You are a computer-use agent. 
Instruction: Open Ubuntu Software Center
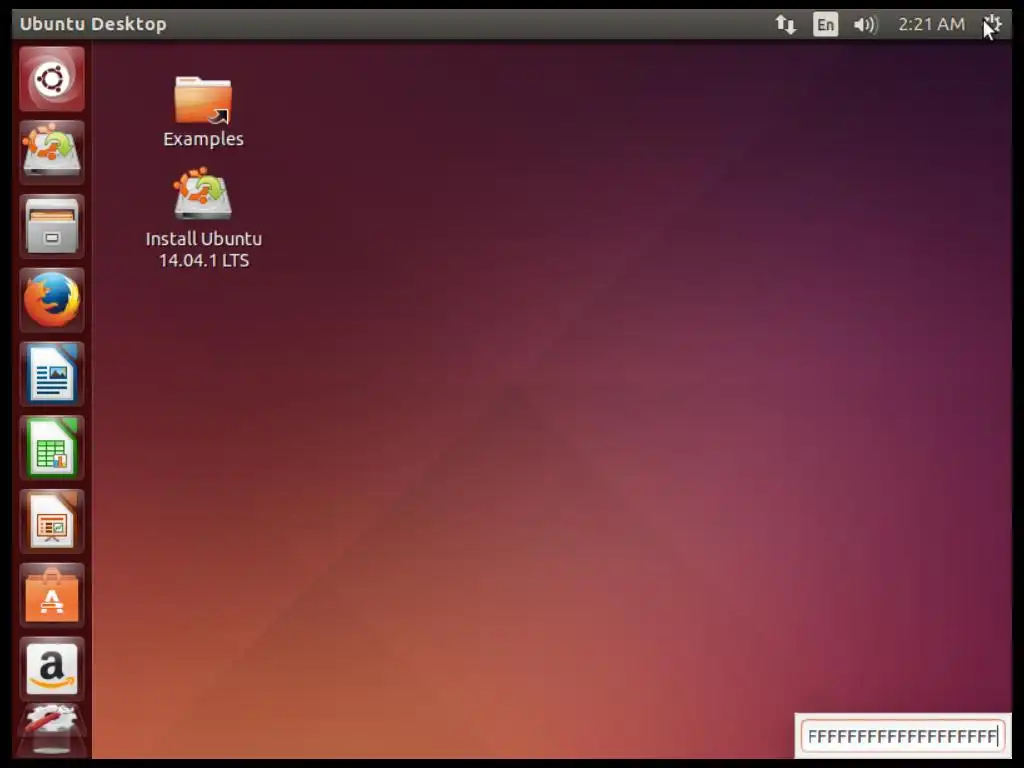point(52,596)
